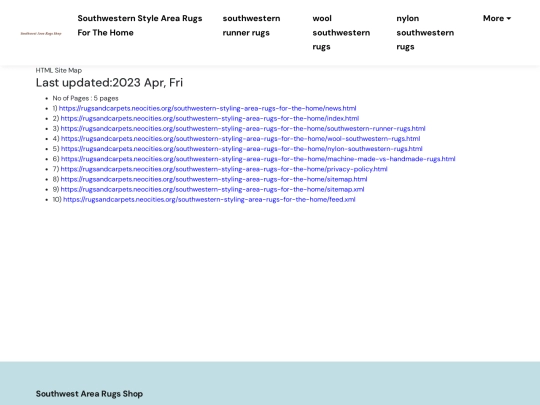Open the wool-southwestern-rugs.html link
The height and width of the screenshot is (405, 540).
pyautogui.click(x=240, y=139)
